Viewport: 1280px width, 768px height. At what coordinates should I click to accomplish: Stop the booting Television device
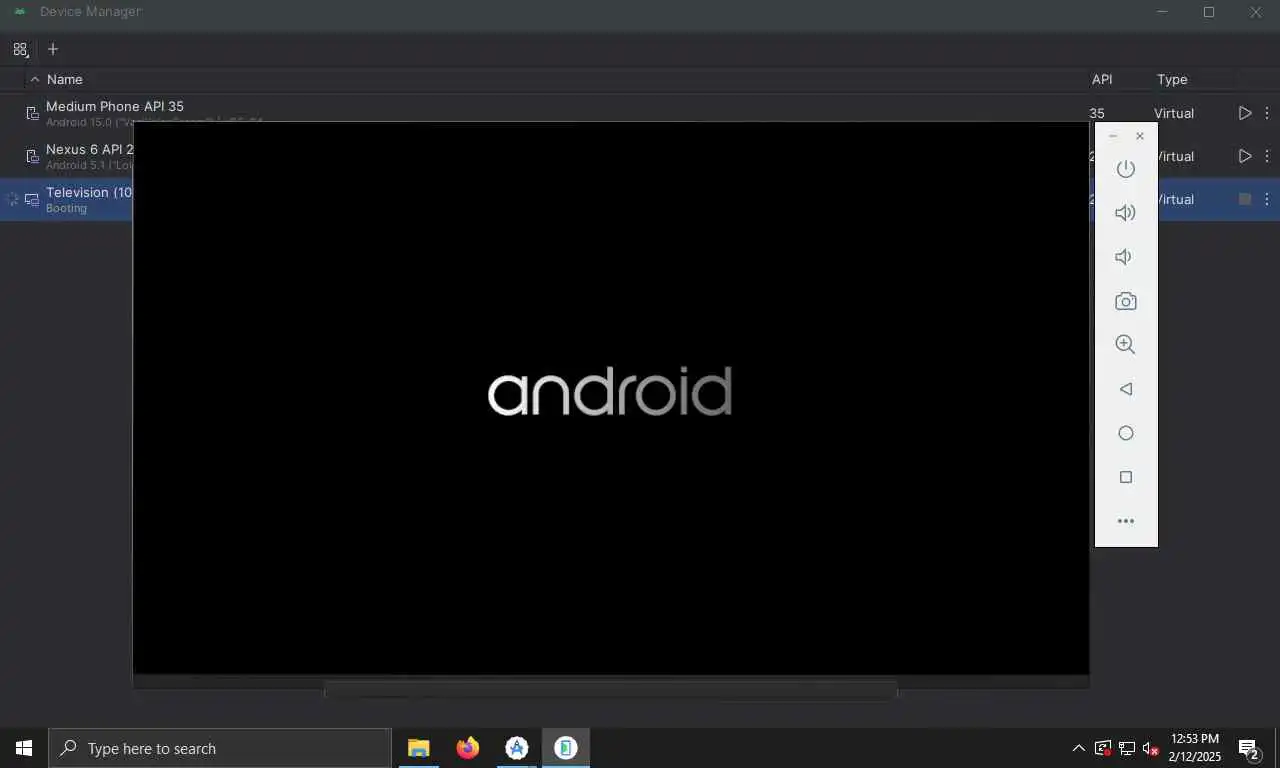pos(1245,199)
